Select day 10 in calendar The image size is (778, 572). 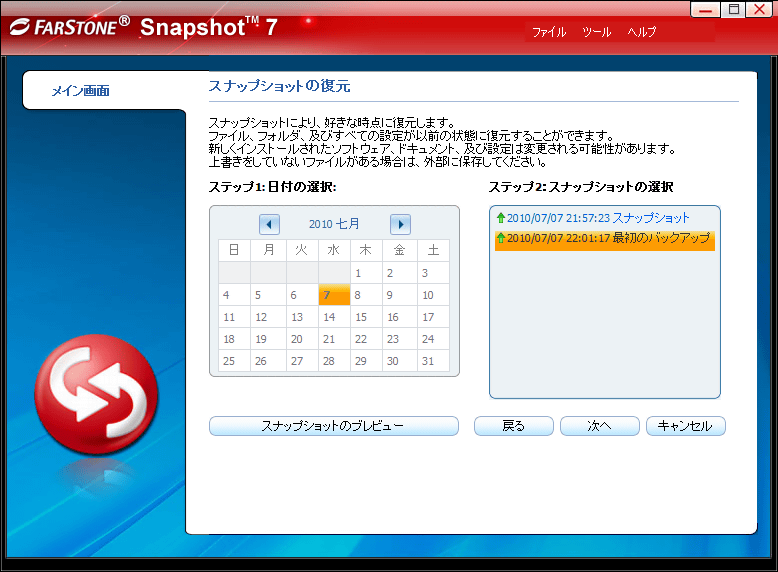coord(433,295)
